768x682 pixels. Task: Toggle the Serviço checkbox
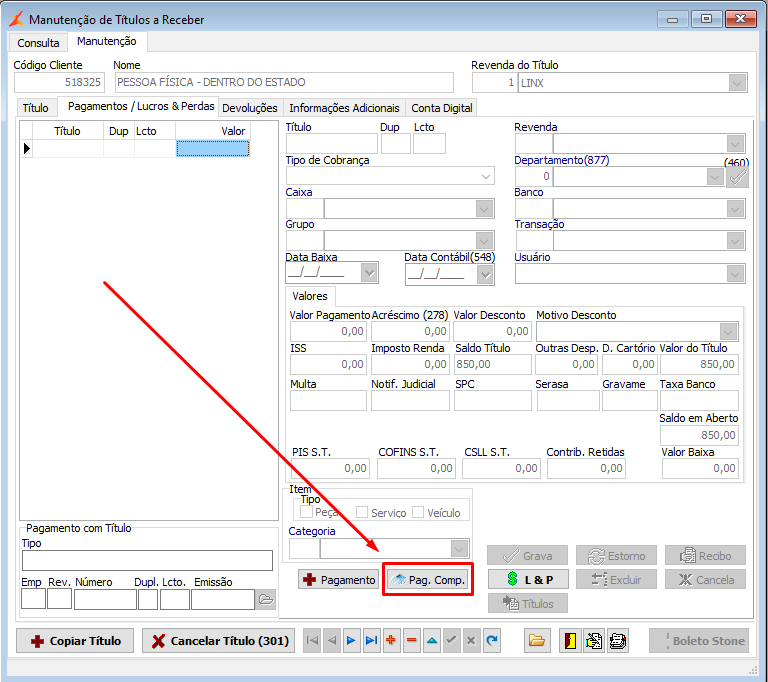(x=362, y=512)
